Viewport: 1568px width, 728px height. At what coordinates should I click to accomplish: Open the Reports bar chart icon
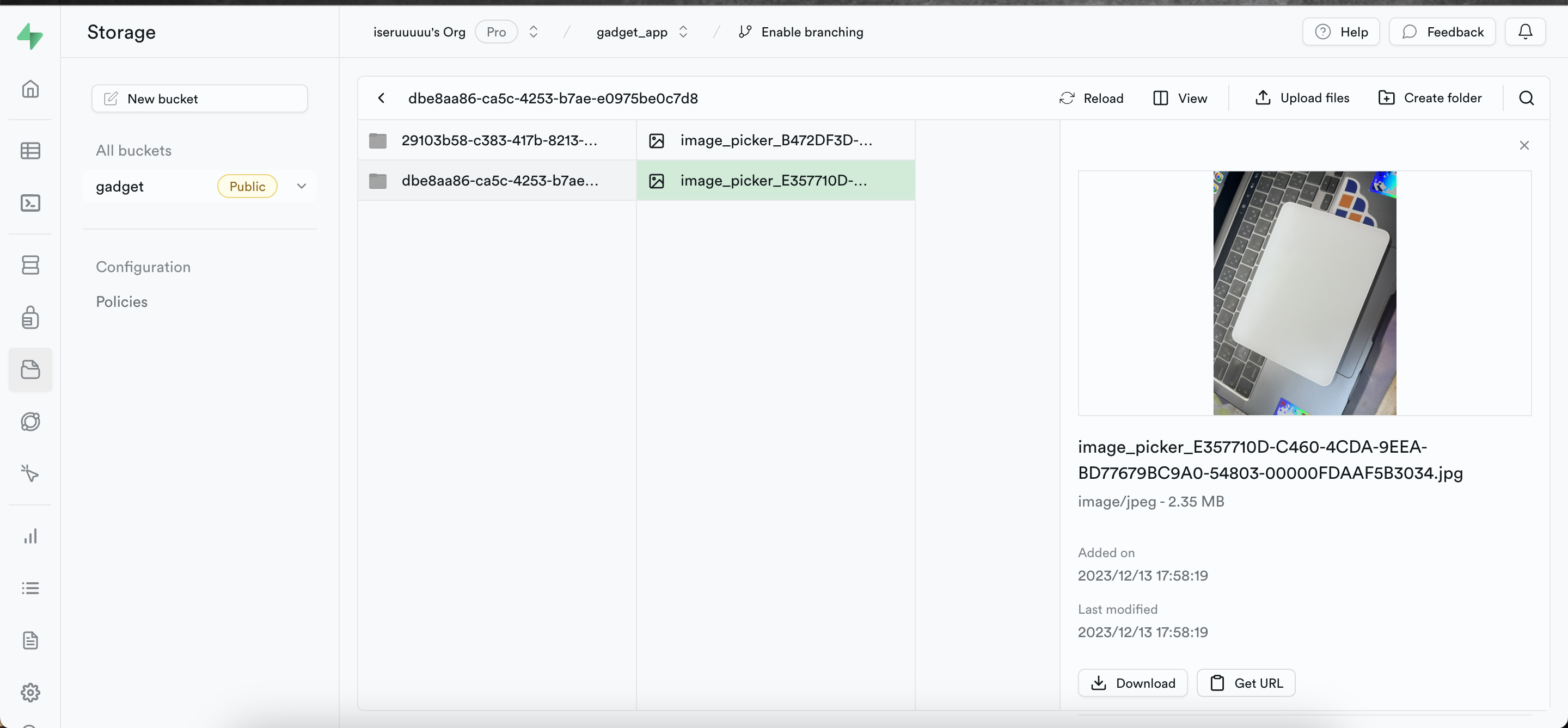click(30, 536)
